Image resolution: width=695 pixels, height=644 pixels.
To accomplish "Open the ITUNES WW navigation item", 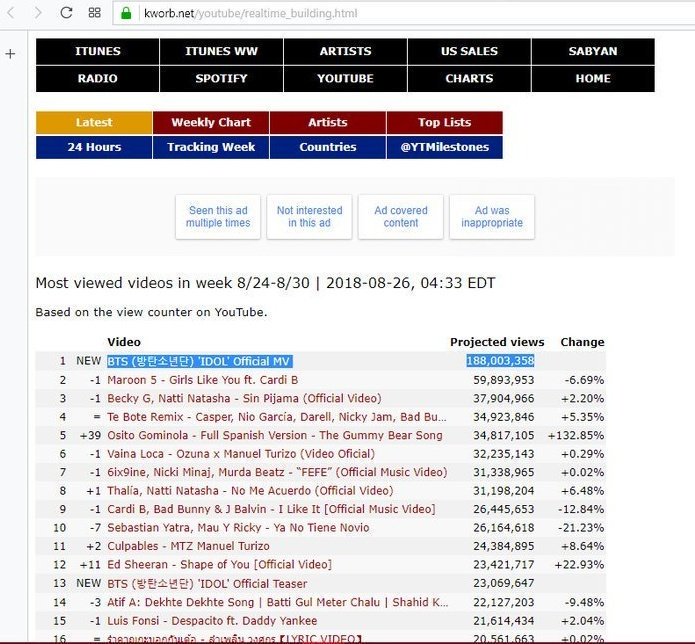I will [x=221, y=51].
